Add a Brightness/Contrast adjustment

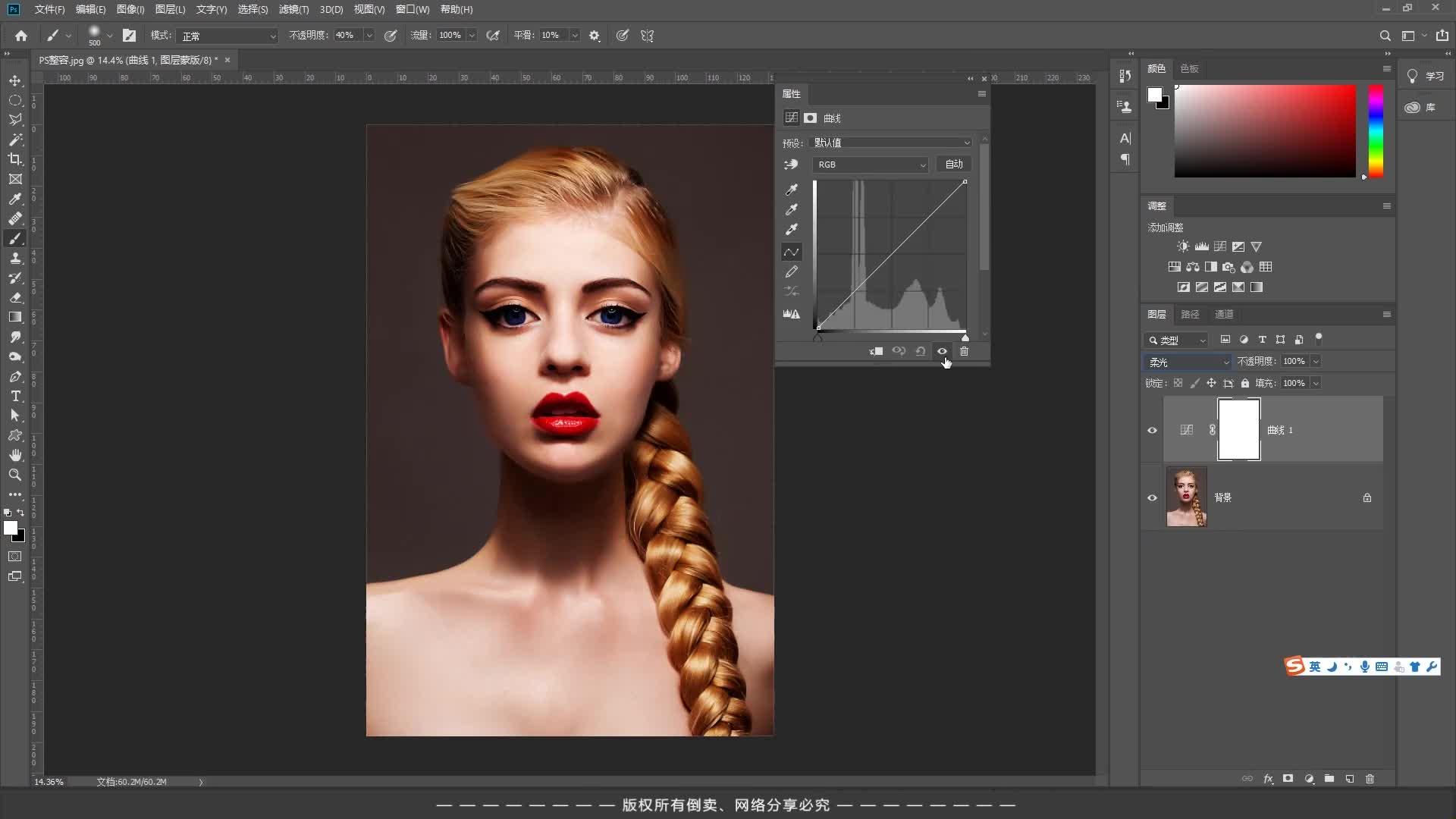click(x=1183, y=246)
